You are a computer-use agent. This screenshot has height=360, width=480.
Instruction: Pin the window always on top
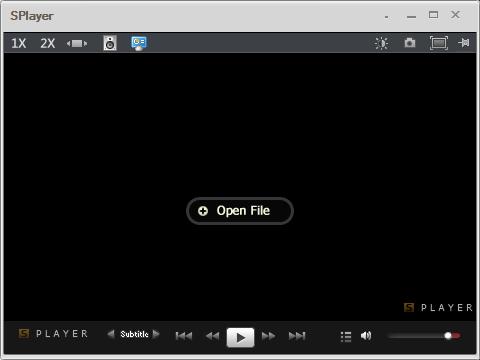pos(464,43)
